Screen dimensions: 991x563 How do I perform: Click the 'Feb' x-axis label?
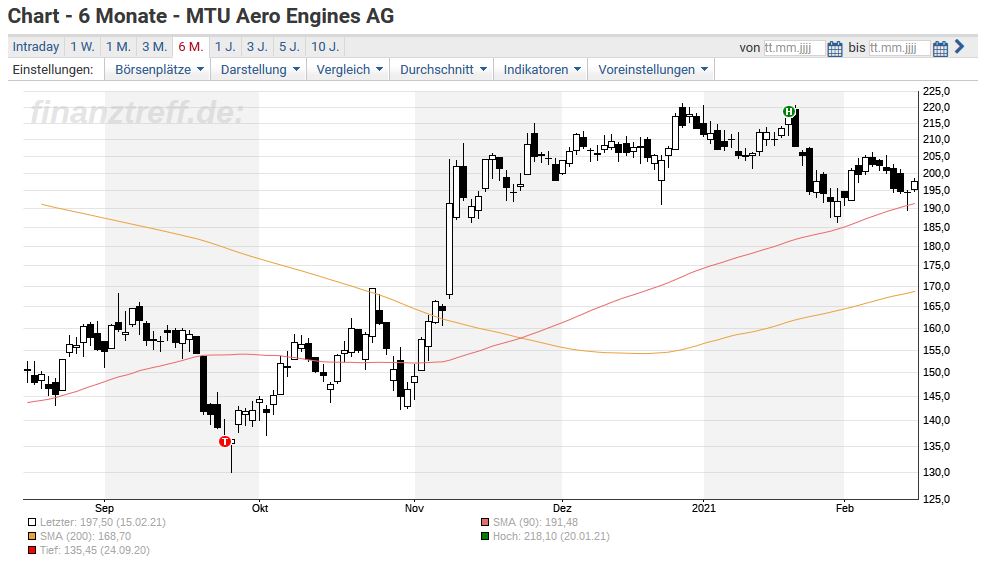pyautogui.click(x=844, y=508)
